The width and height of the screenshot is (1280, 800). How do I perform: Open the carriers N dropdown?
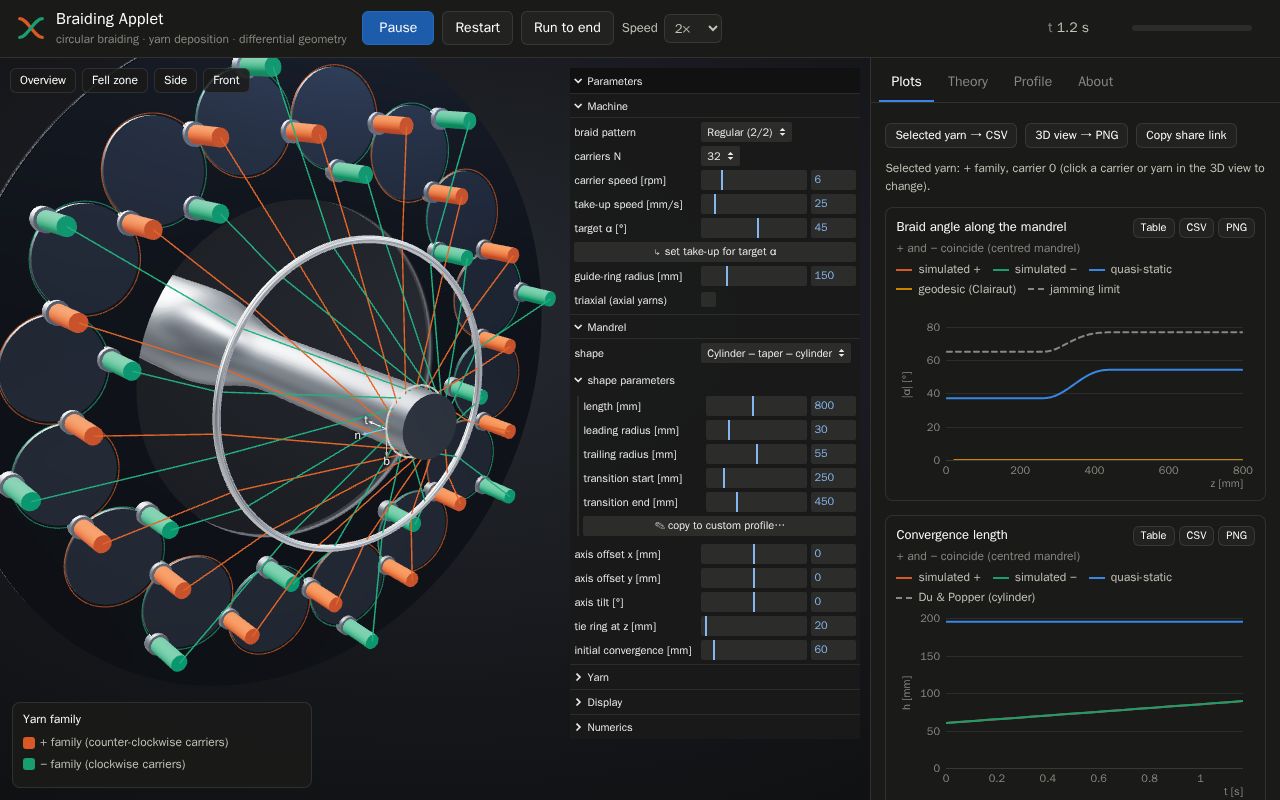(720, 156)
